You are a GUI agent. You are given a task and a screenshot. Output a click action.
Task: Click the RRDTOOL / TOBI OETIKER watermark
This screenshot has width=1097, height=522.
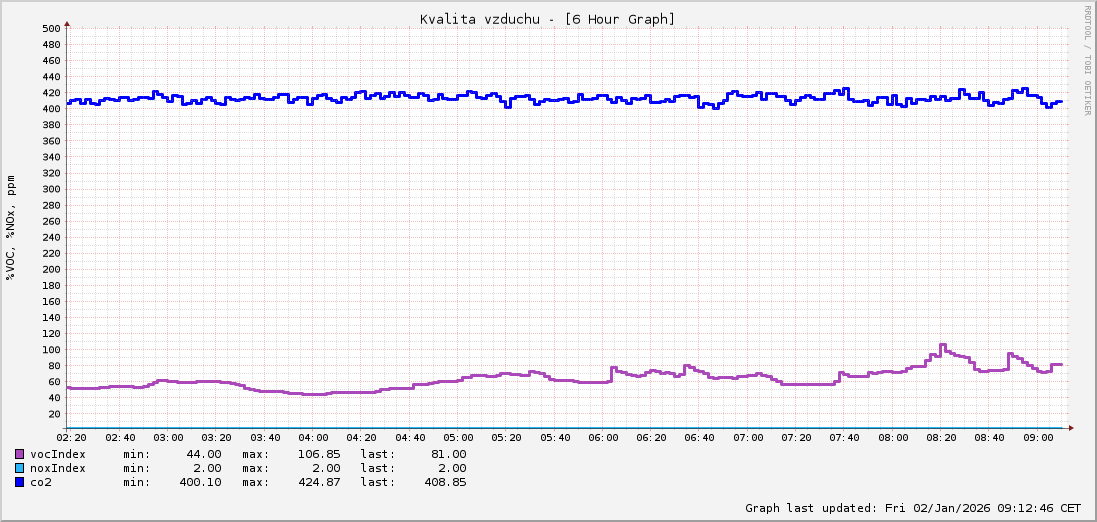click(x=1087, y=60)
